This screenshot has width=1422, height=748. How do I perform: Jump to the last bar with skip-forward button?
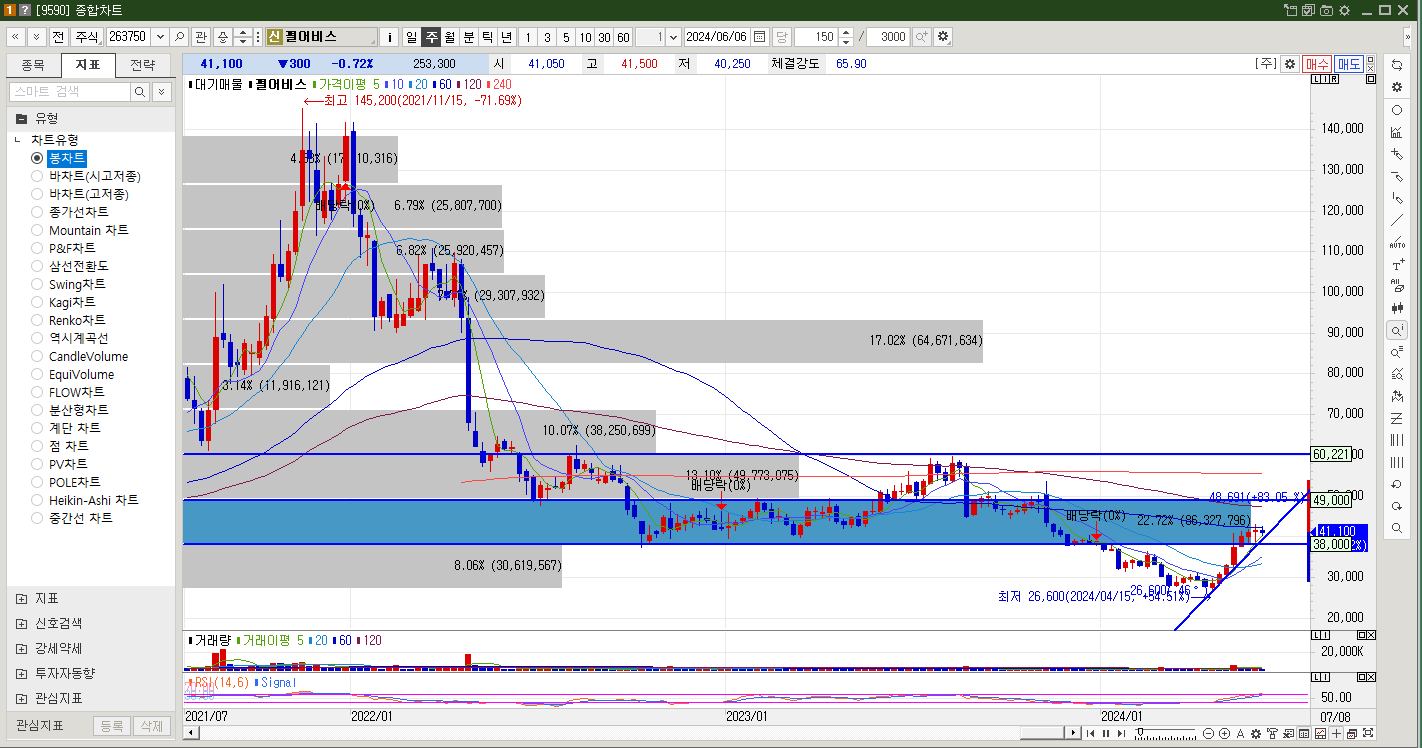coord(1121,734)
